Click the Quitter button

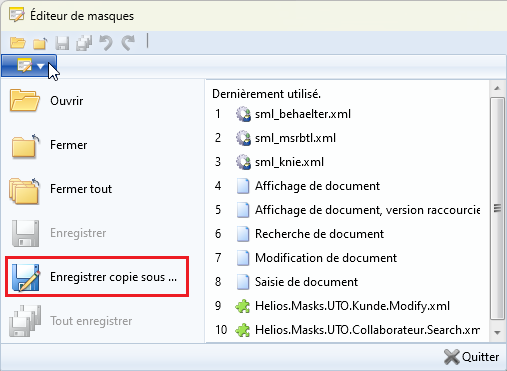pos(471,357)
